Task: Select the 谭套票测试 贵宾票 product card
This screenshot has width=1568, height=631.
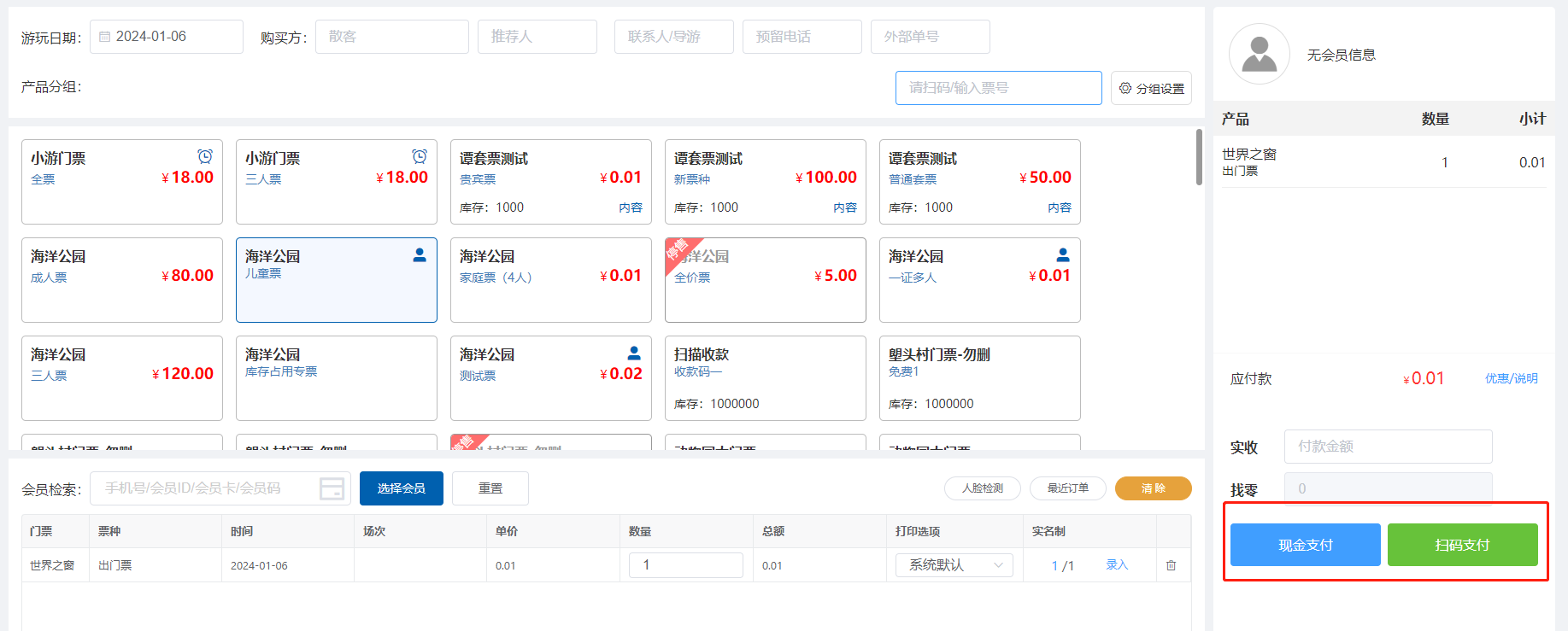Action: pos(550,181)
